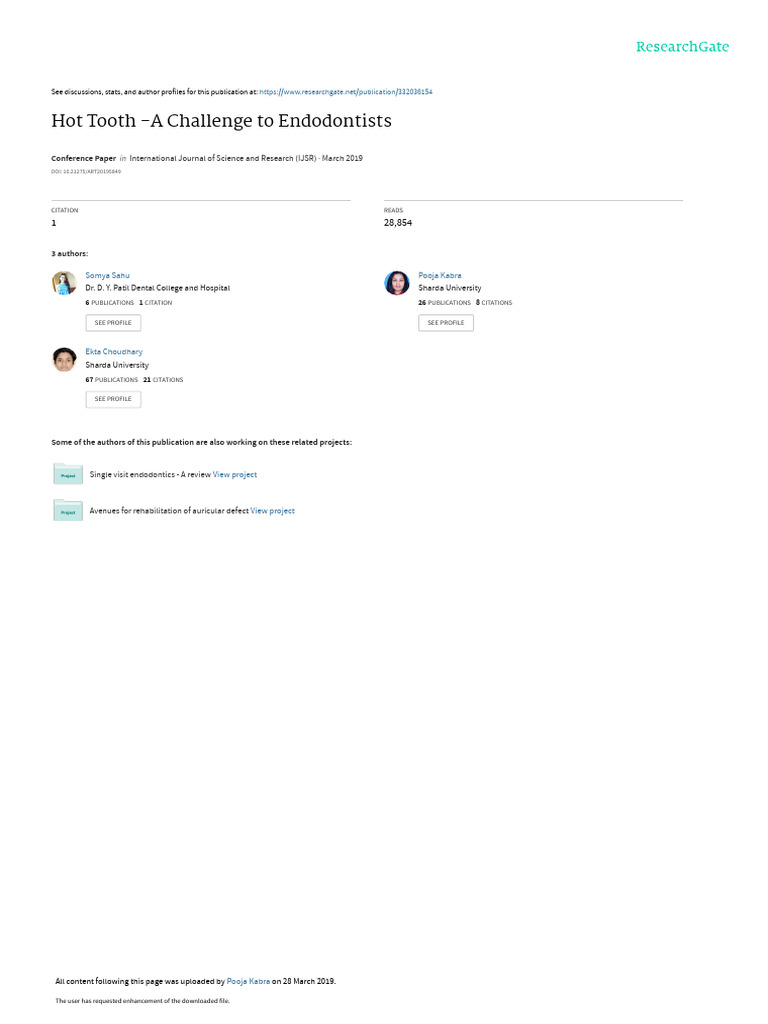Click See Profile button under Somya Sahu
Image resolution: width=768 pixels, height=1024 pixels.
[113, 323]
